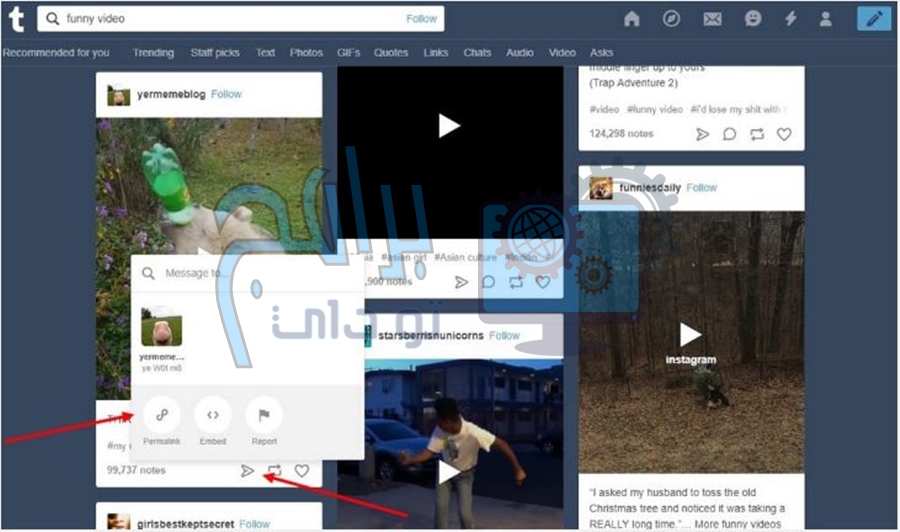Select the Embed code icon in share popup

212,415
